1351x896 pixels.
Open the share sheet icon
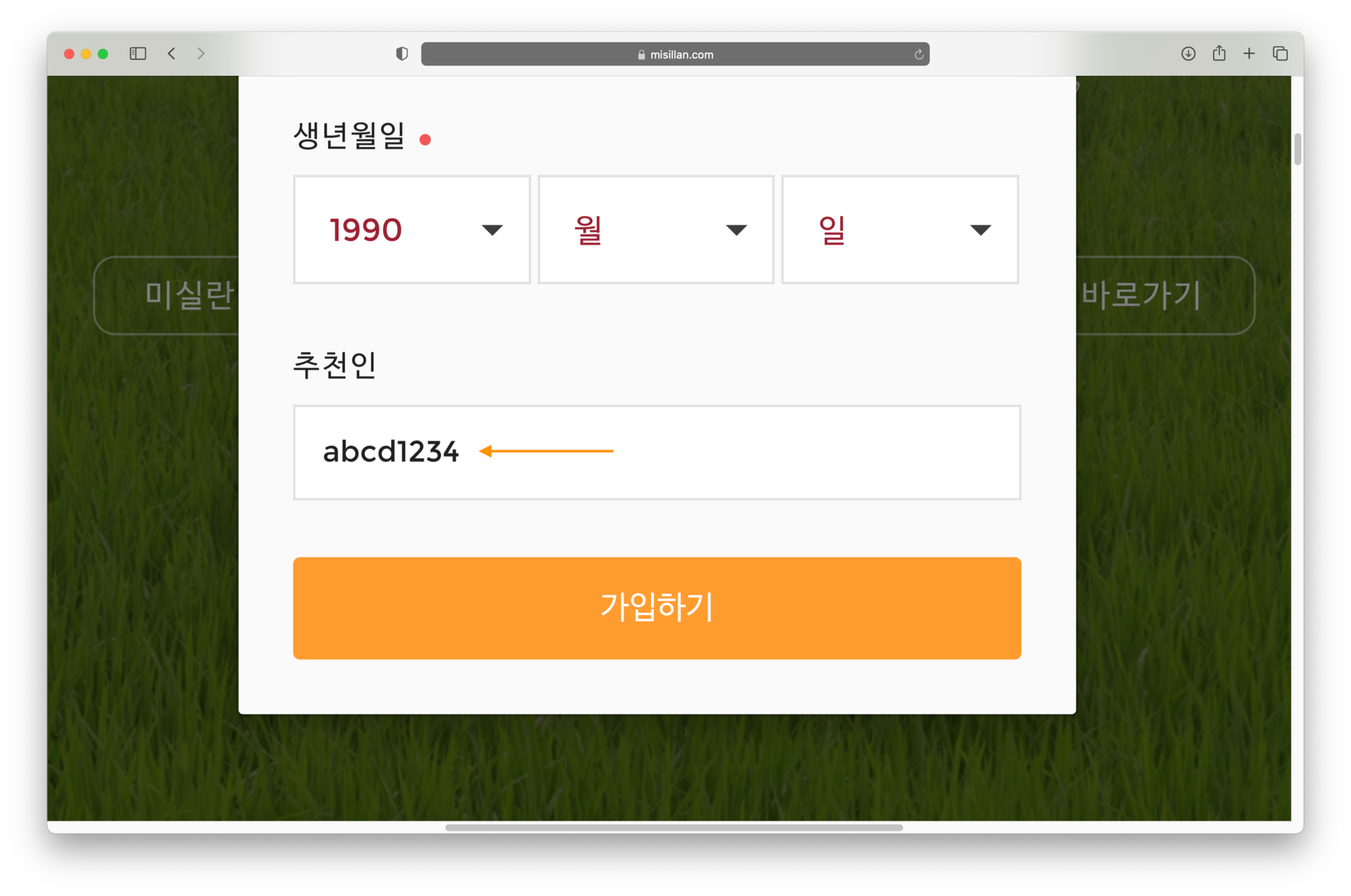pos(1219,53)
